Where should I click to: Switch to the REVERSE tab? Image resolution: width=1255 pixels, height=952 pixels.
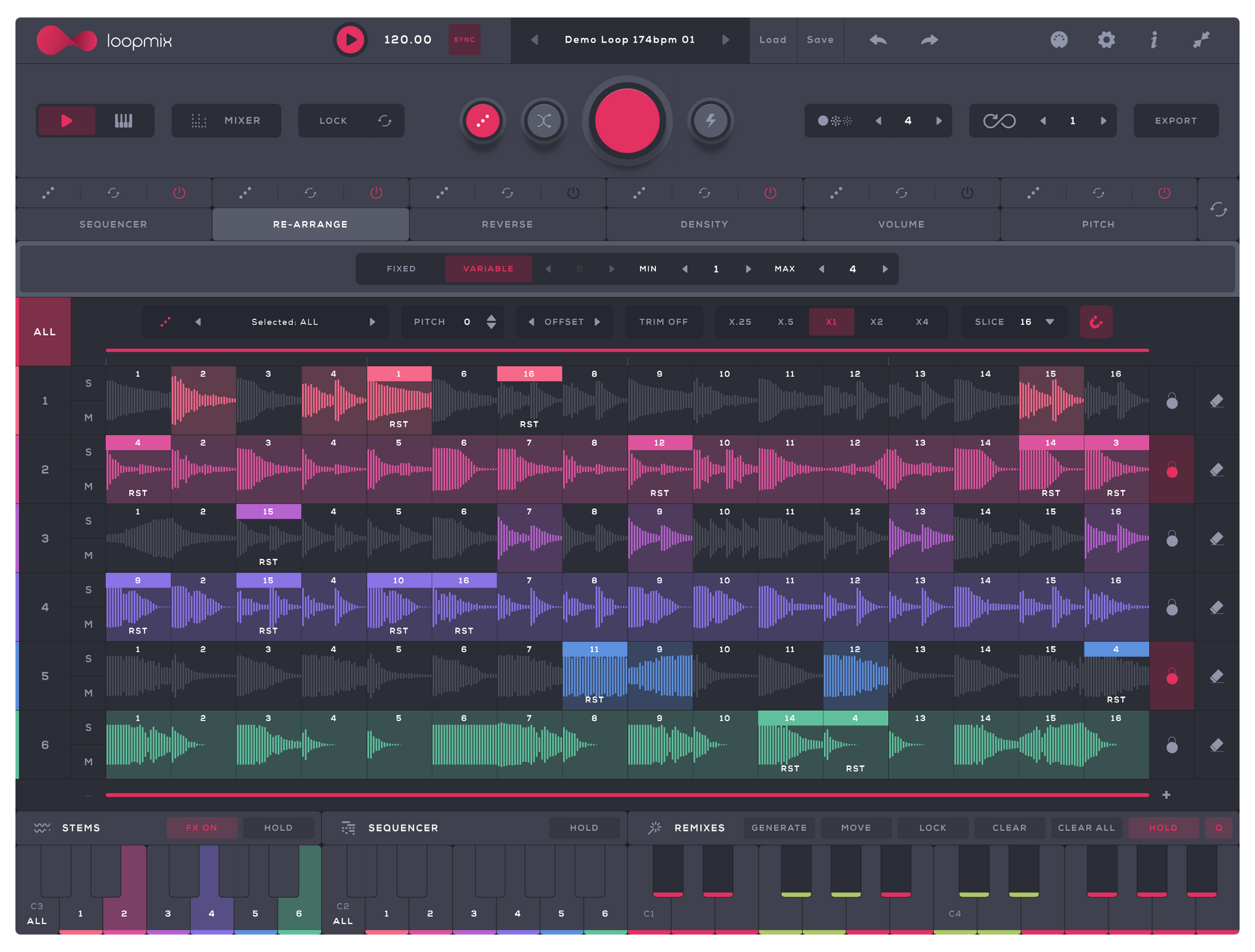(x=508, y=224)
